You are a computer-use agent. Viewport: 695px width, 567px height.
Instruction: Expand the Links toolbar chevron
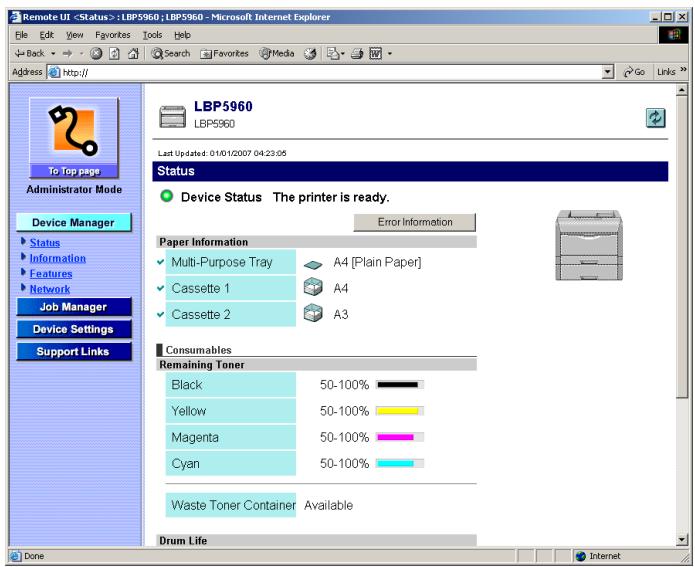[683, 70]
